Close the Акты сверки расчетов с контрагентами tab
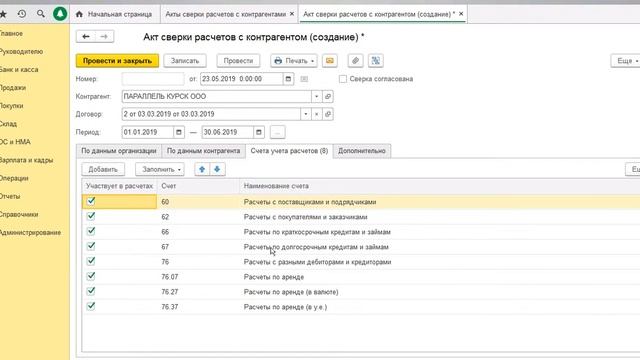 pos(292,14)
